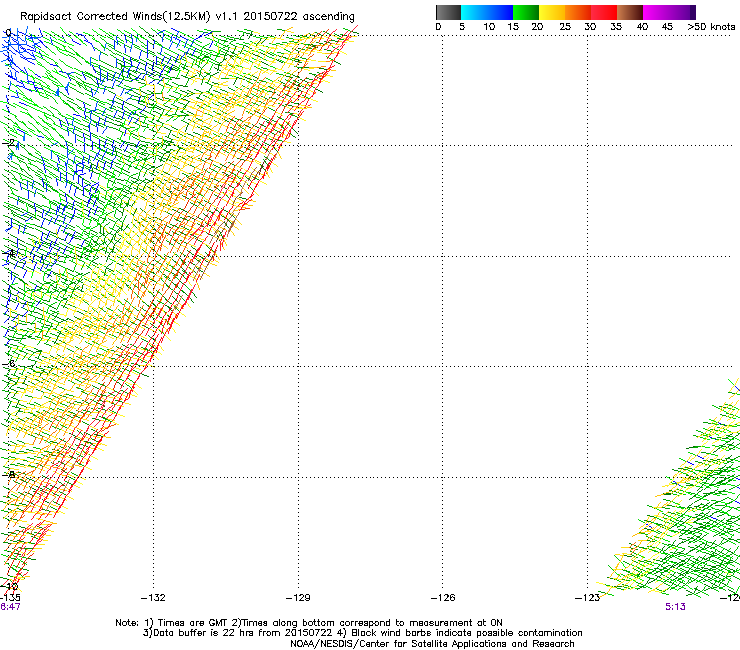Click the brown 35-40 knots legend color
The height and width of the screenshot is (650, 740).
click(630, 12)
